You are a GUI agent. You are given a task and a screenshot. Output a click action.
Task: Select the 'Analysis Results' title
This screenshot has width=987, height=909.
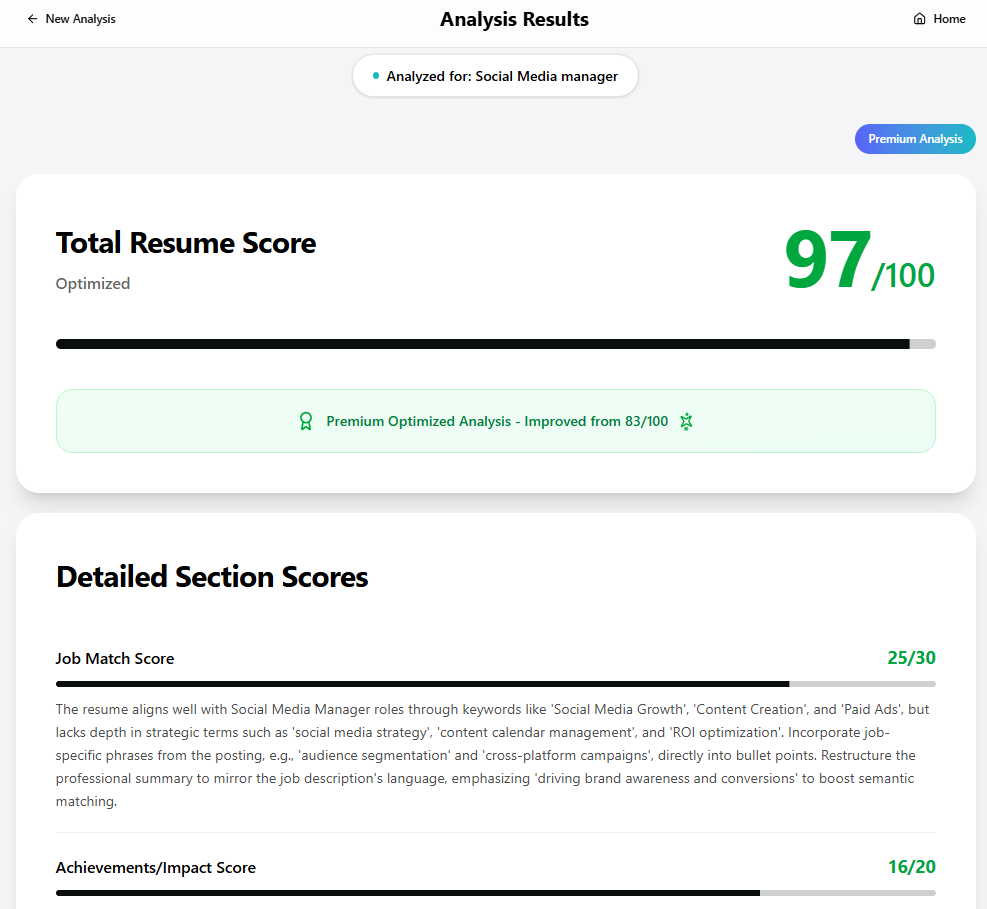click(514, 19)
